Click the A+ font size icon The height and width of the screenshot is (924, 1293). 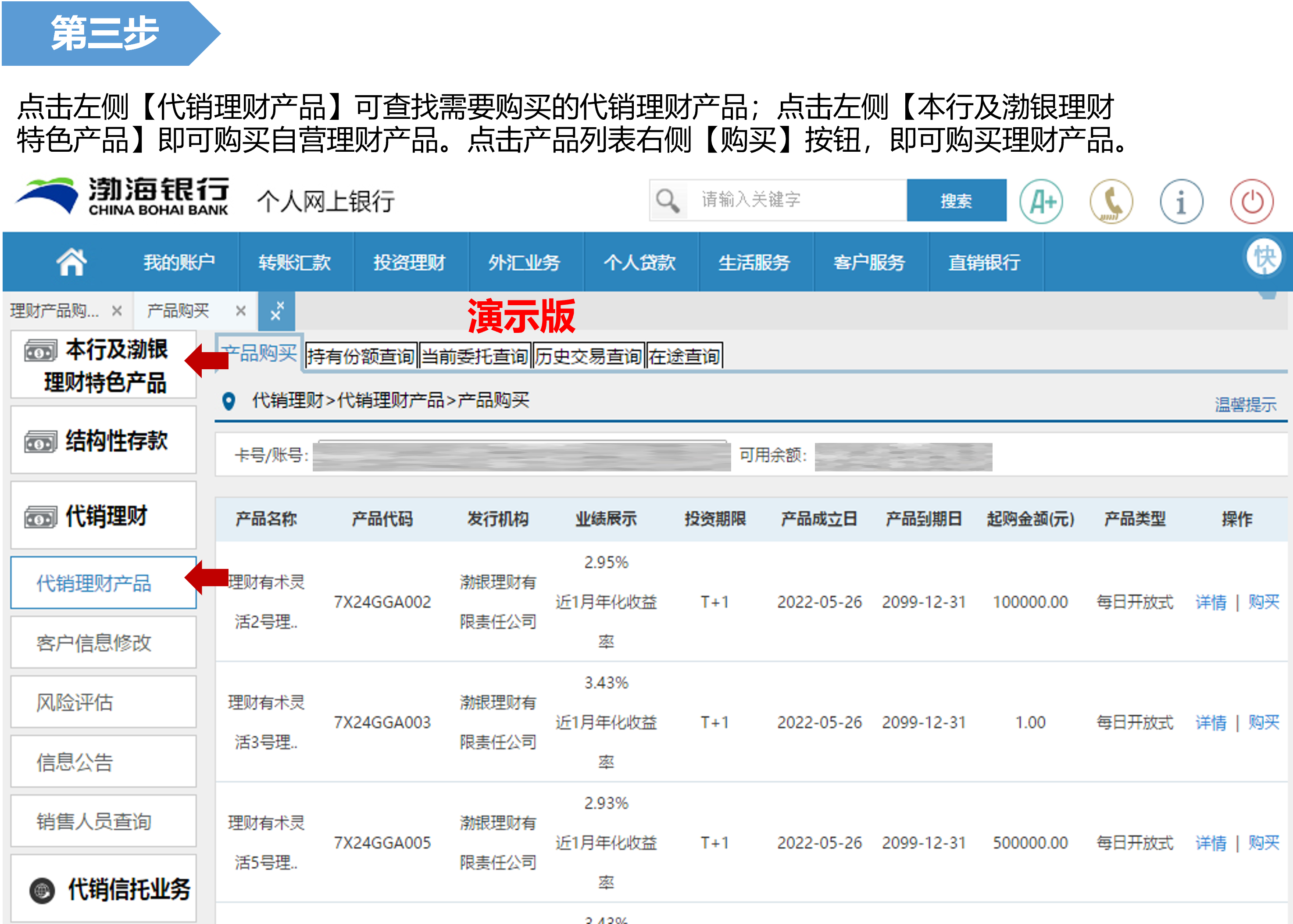[1041, 201]
